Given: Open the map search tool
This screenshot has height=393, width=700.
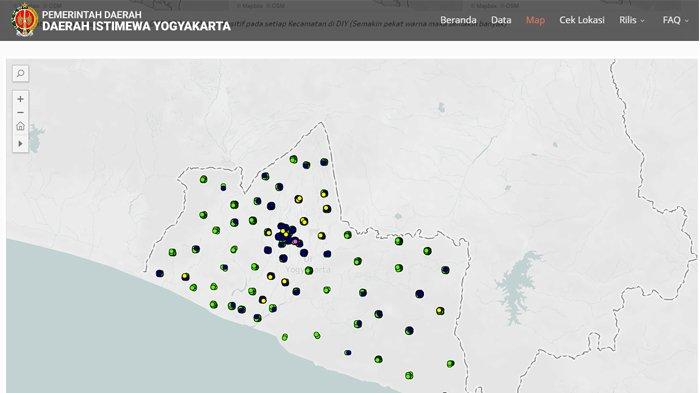Looking at the screenshot, I should [x=21, y=73].
